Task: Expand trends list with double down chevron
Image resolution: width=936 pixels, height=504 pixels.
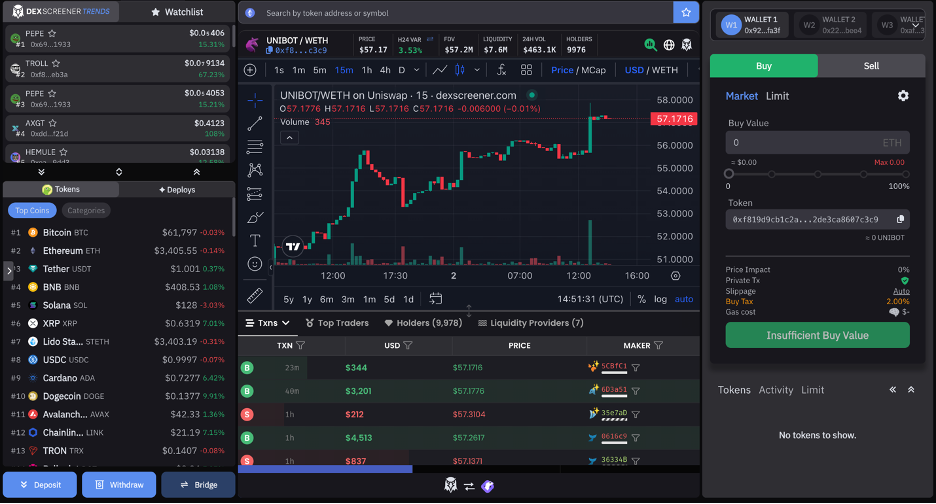Action: point(41,172)
